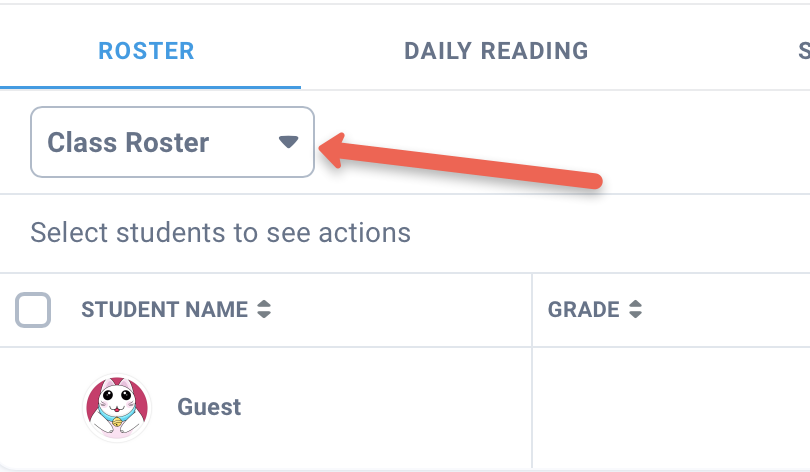Click the blue underline beneath the Roster tab
The image size is (810, 472).
click(150, 88)
